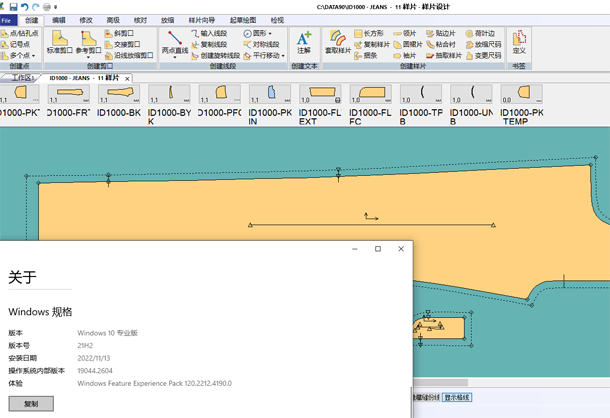This screenshot has width=610, height=418.
Task: Select the 复制样片 tool
Action: pos(372,44)
